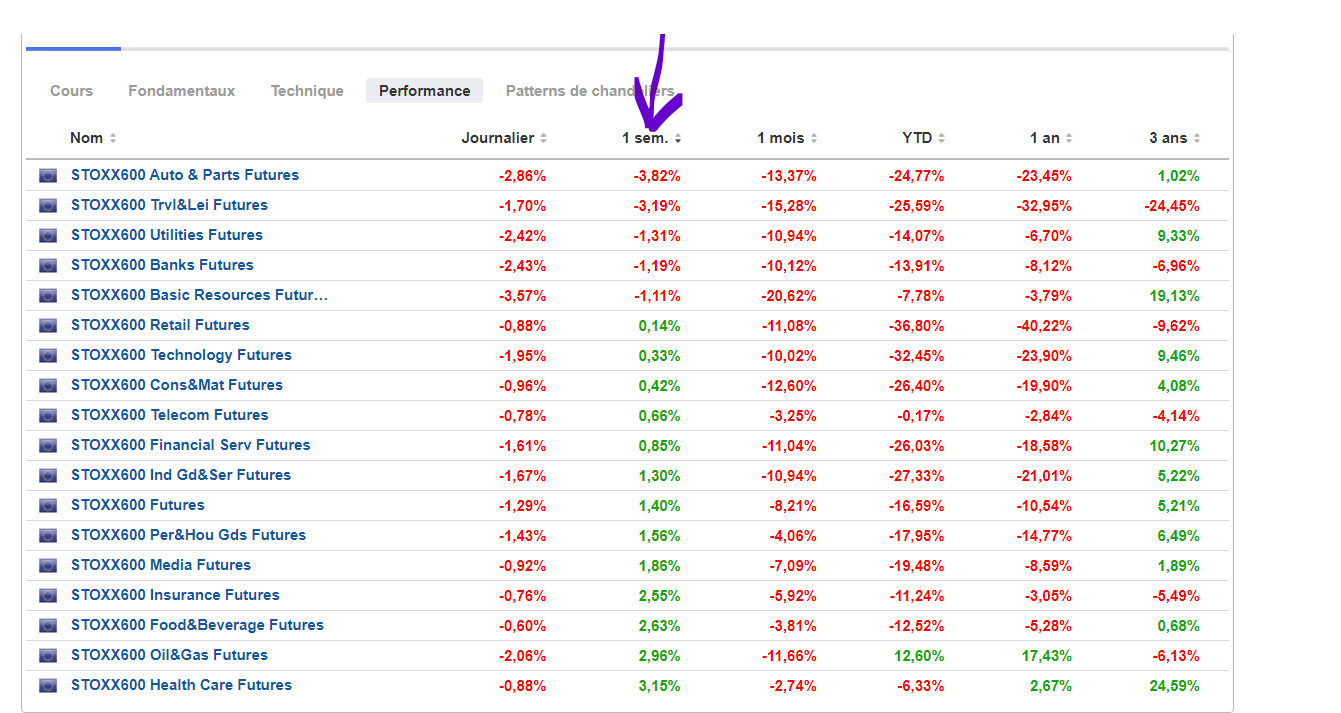Switch to the Fondamentaux tab
This screenshot has height=713, width=1341.
(x=182, y=91)
